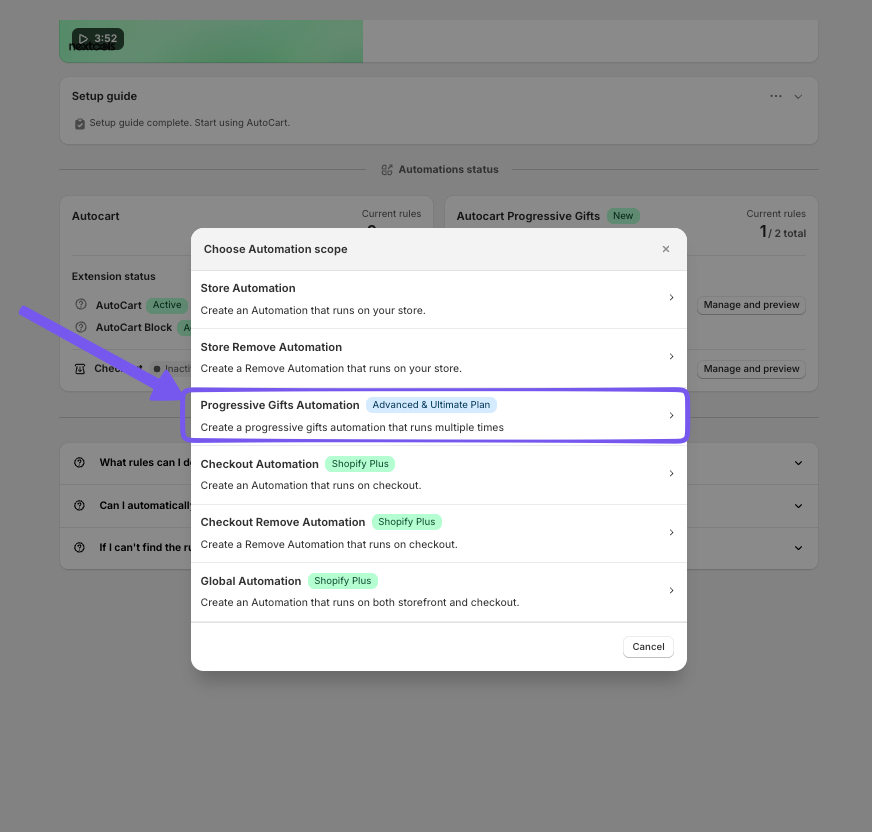Click Shopify Plus badge beside Checkout Remove Automation
The width and height of the screenshot is (872, 832).
coord(407,522)
